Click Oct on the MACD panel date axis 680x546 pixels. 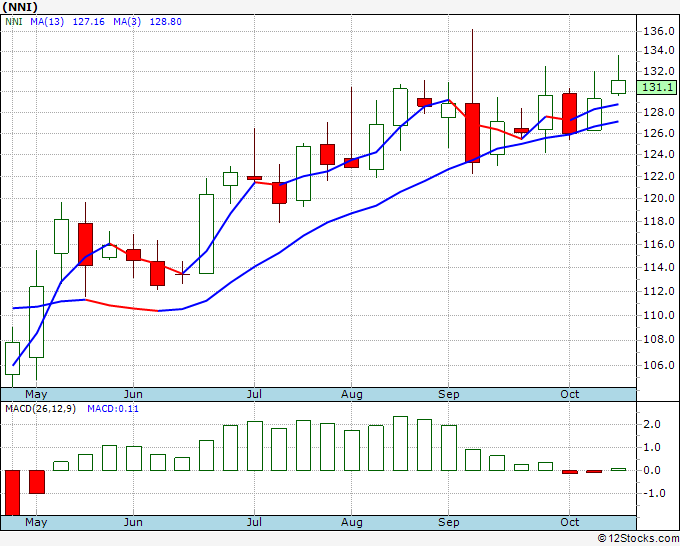coord(569,522)
